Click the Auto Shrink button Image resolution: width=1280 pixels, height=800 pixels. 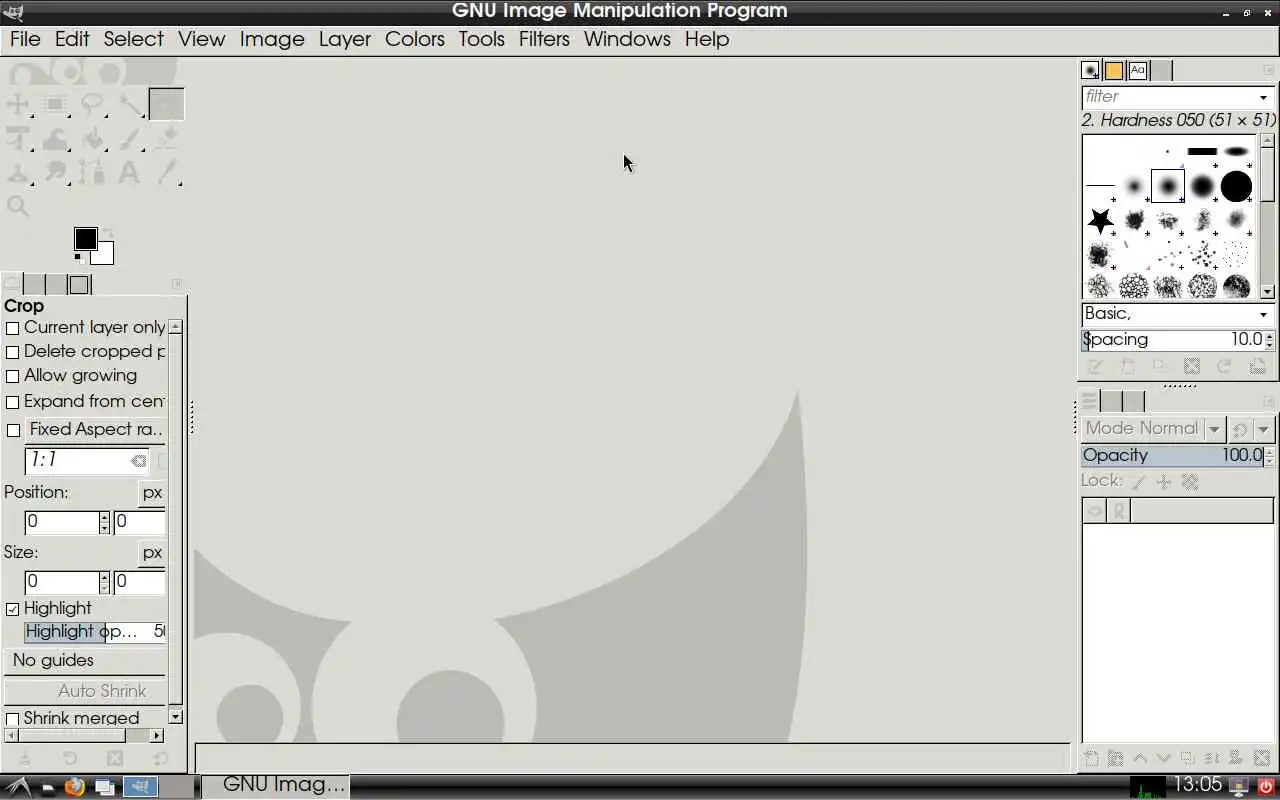click(x=85, y=691)
